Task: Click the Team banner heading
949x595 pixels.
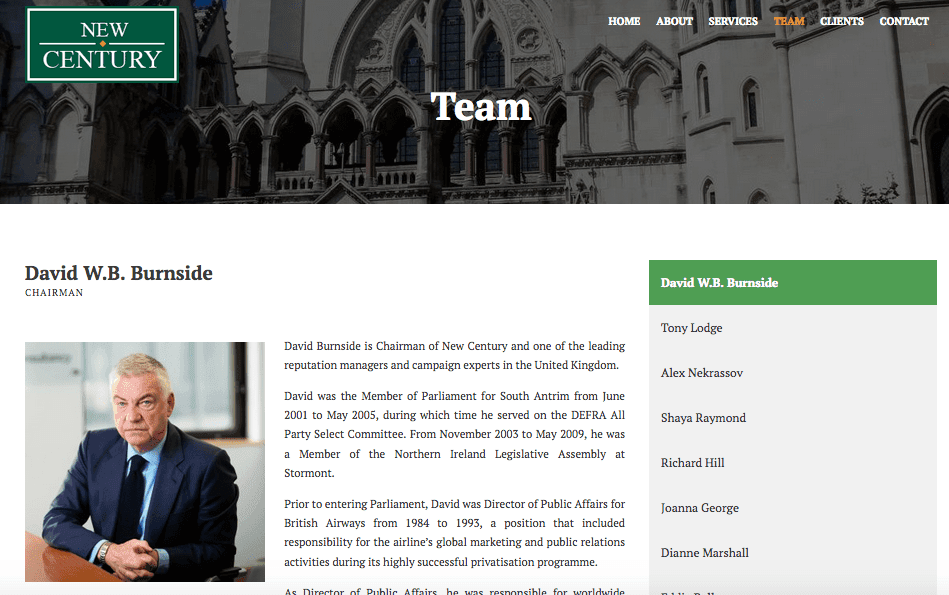Action: (481, 106)
